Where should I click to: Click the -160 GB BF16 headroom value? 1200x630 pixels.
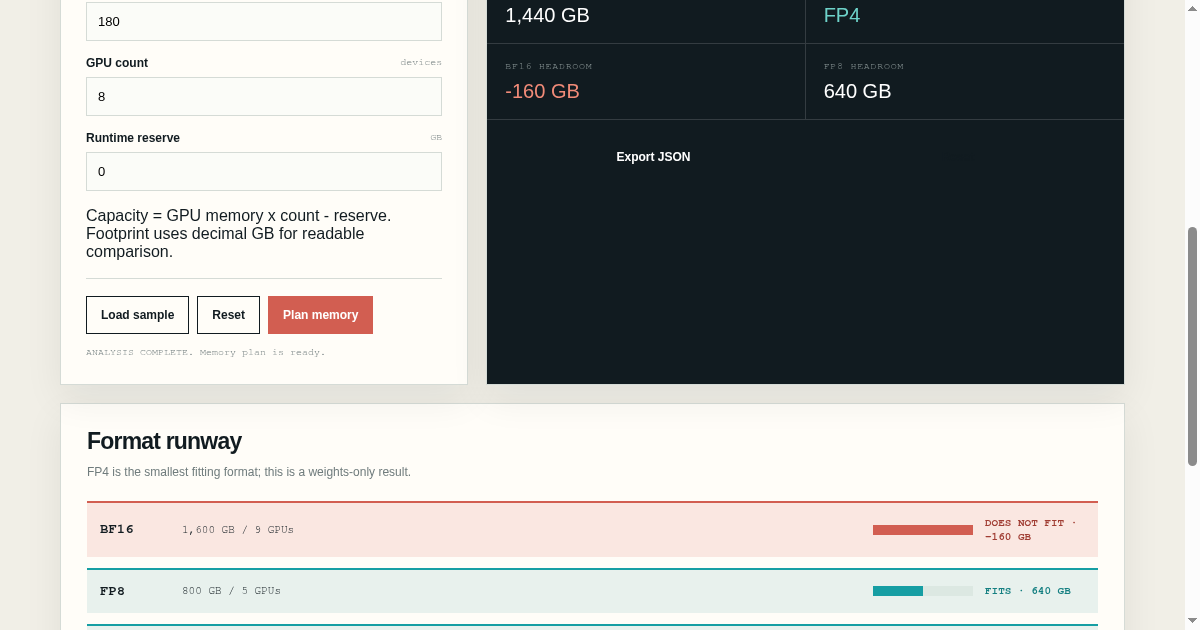click(x=542, y=91)
